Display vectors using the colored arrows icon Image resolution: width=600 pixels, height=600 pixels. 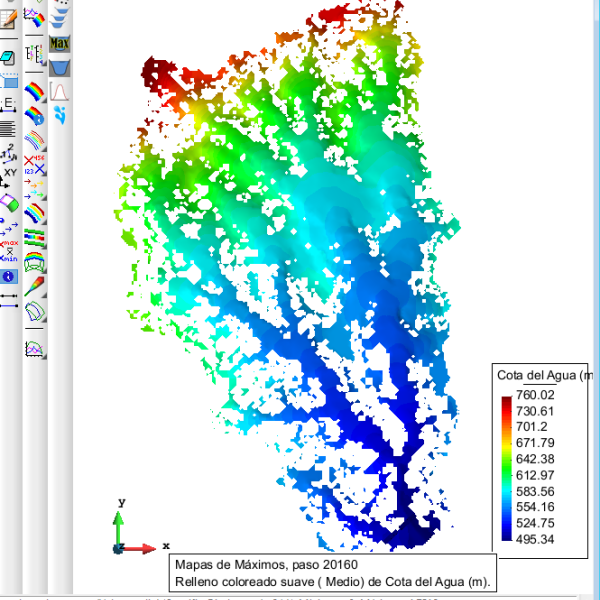point(35,189)
